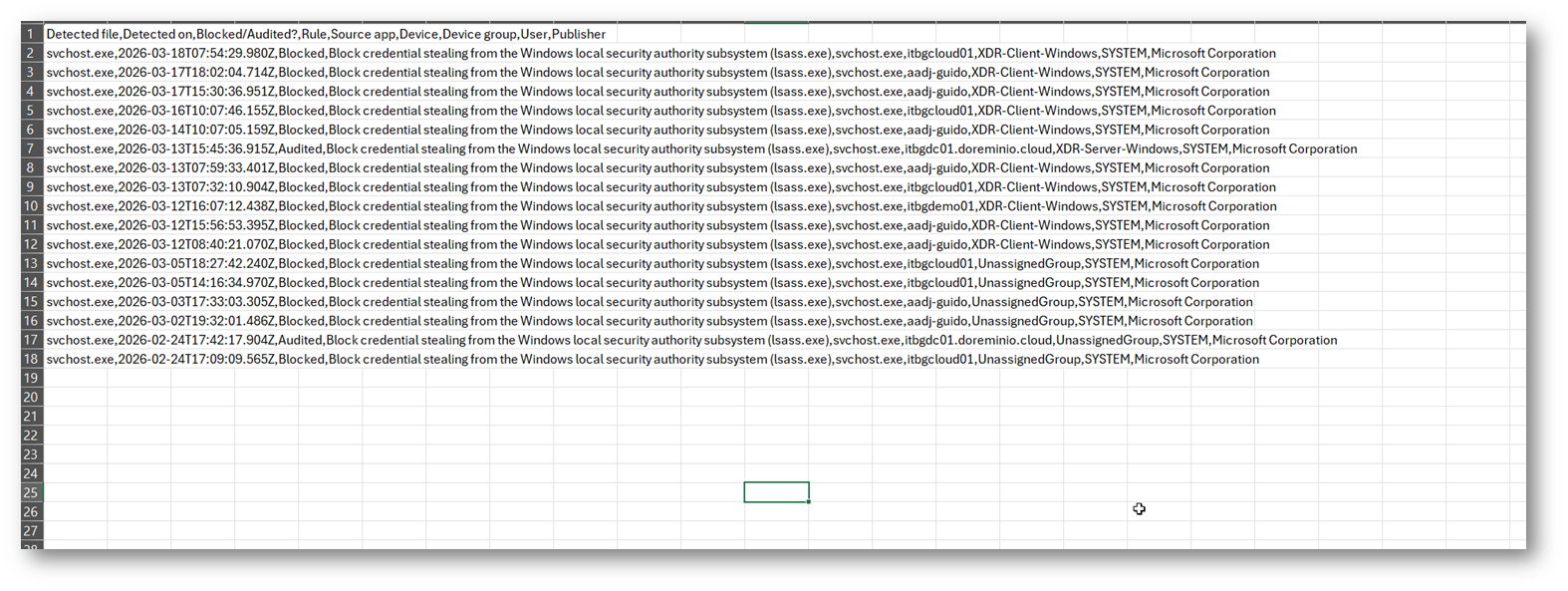This screenshot has height=591, width=1568.
Task: Select the empty row 19 header
Action: (31, 378)
